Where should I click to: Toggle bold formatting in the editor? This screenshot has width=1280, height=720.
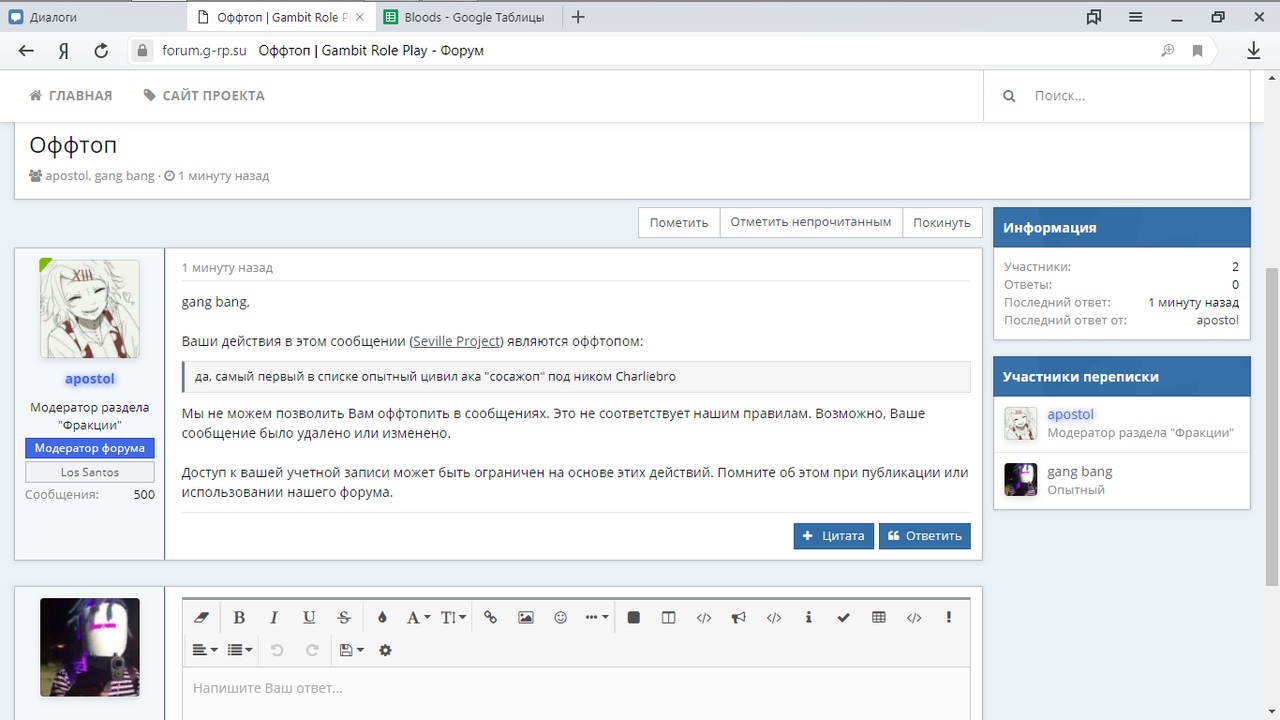239,618
